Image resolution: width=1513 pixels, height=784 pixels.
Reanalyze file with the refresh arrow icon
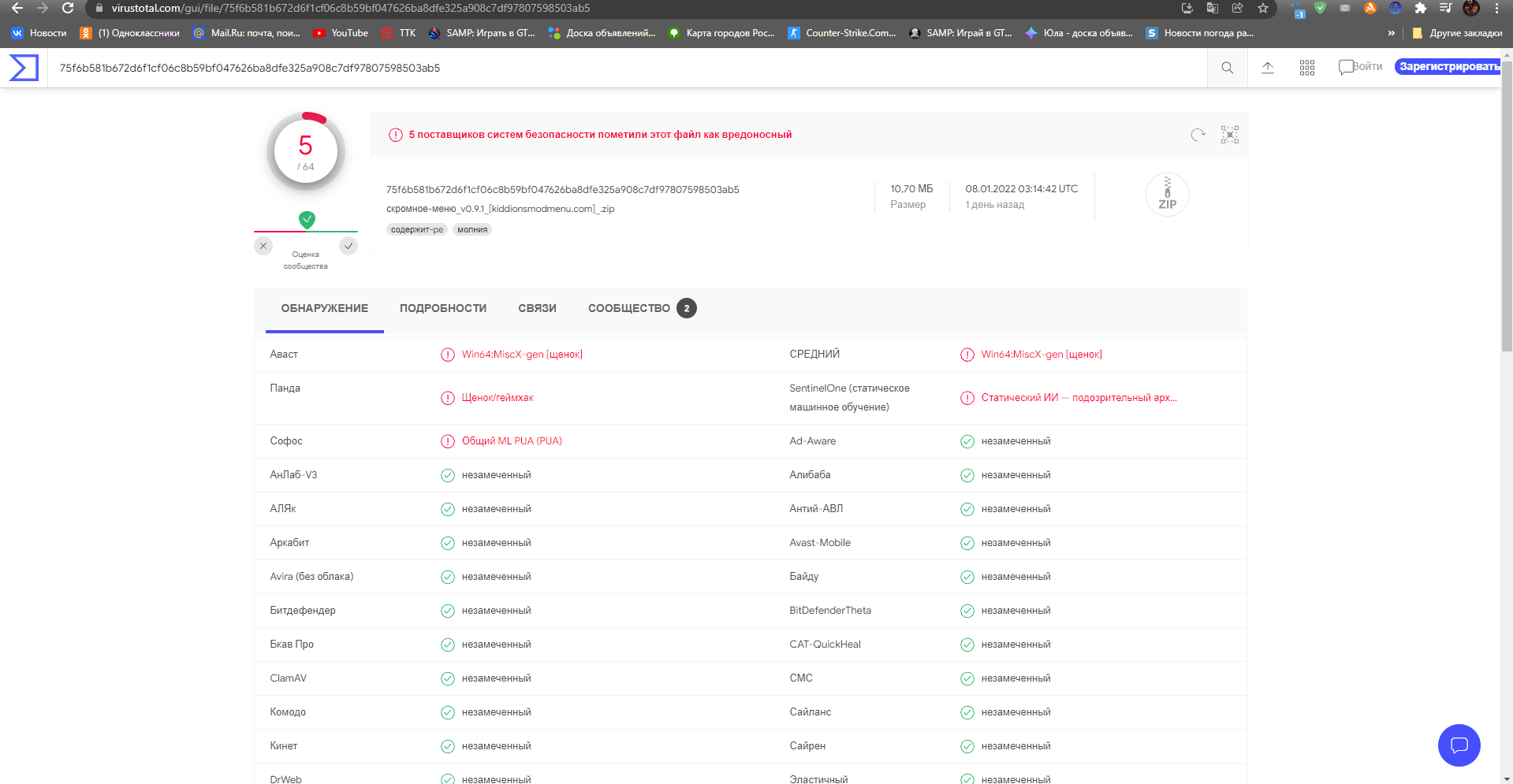tap(1198, 135)
